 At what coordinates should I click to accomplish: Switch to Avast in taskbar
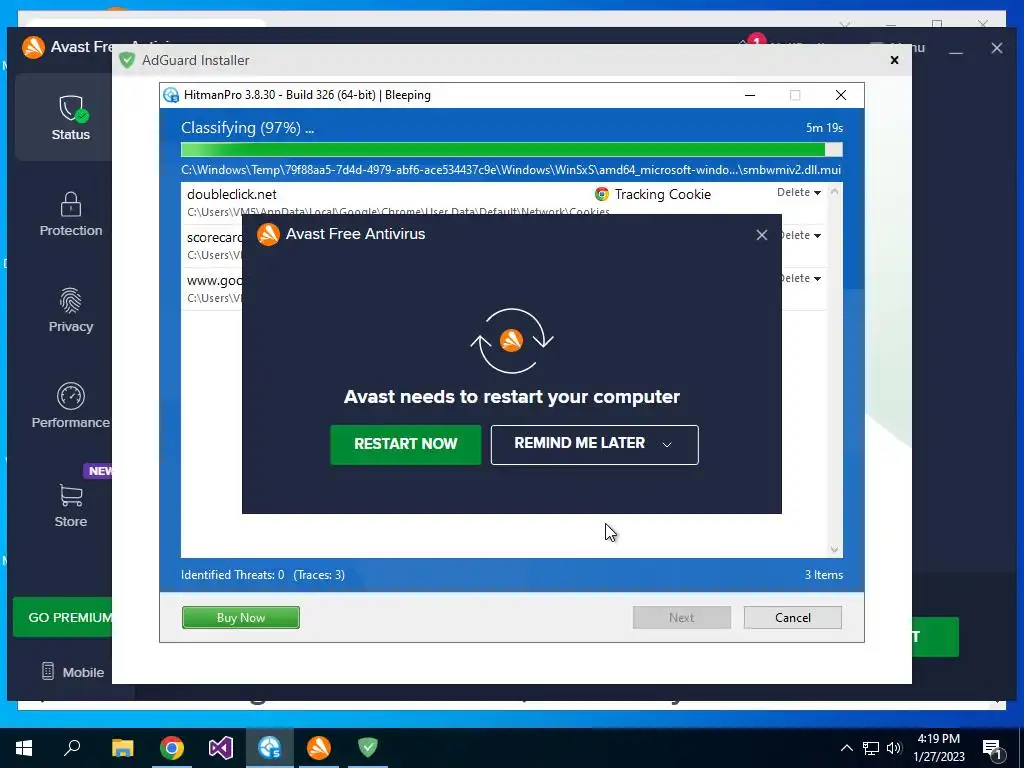[x=319, y=748]
